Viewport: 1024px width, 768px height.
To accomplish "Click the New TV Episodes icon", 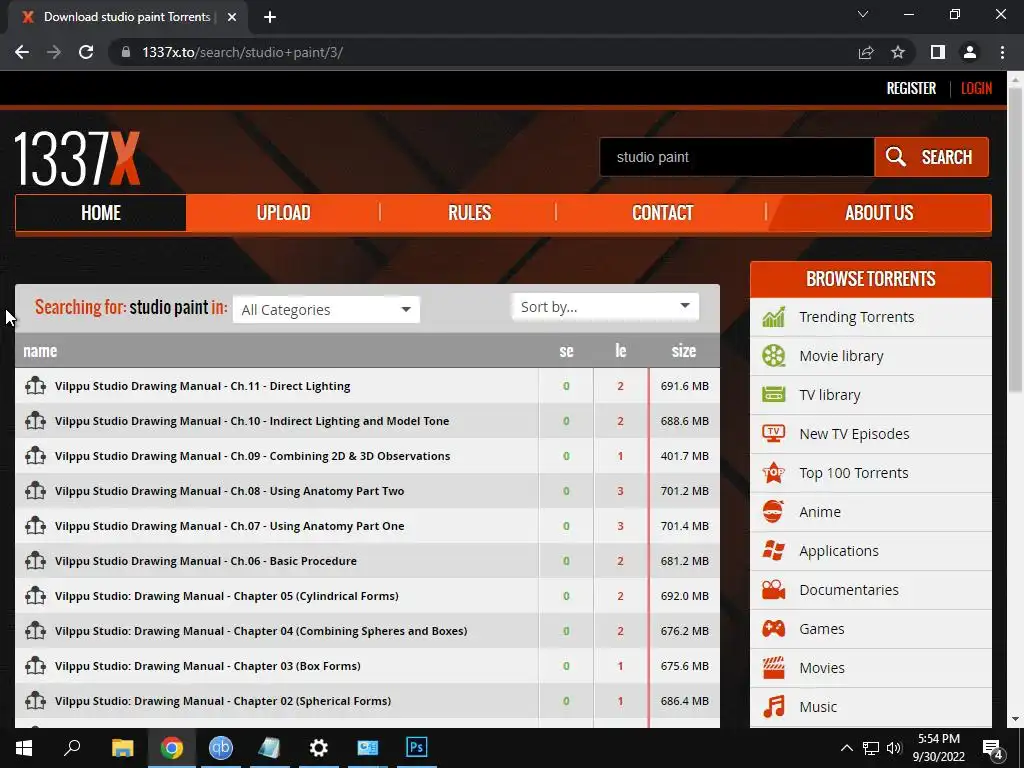I will coord(774,434).
